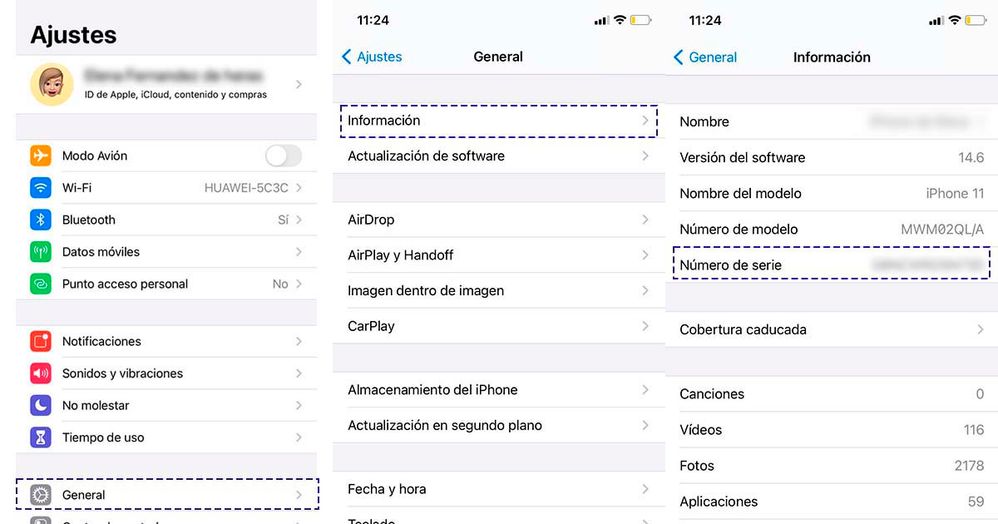Image resolution: width=998 pixels, height=524 pixels.
Task: Tap the Bluetooth icon
Action: click(41, 220)
